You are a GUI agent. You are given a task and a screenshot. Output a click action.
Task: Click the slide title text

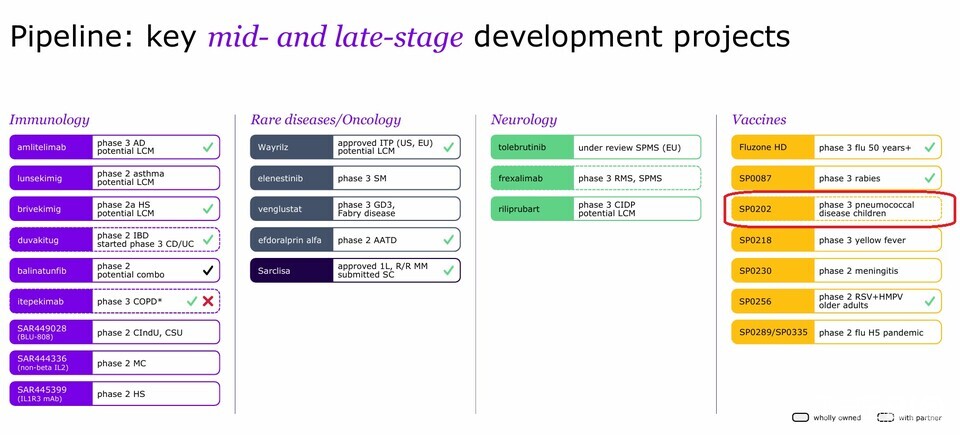tap(400, 37)
